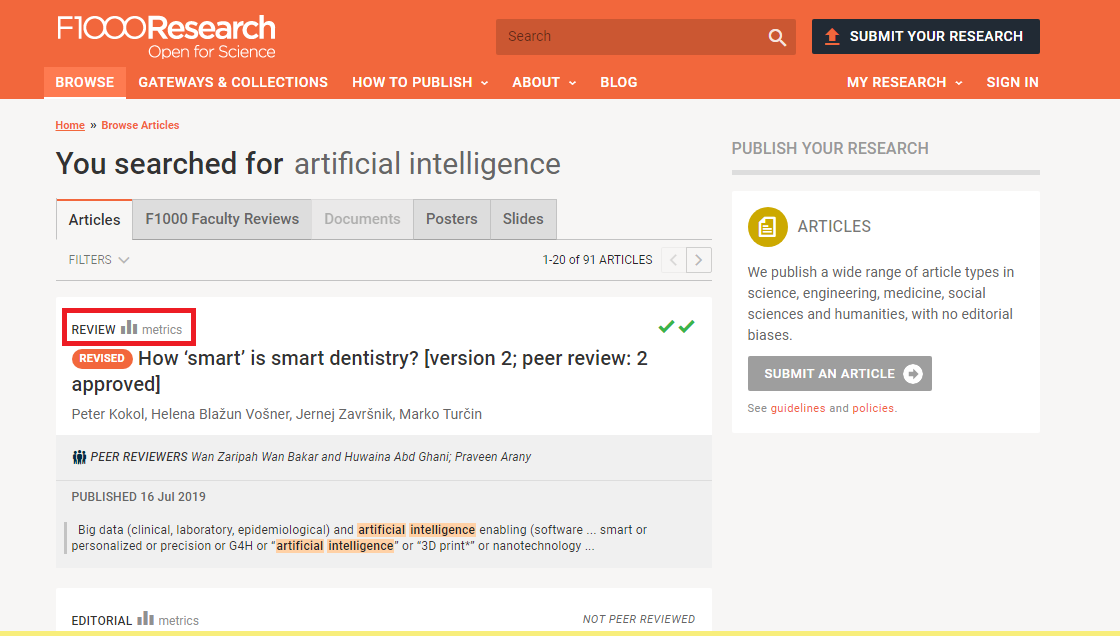Expand the Filters dropdown
The width and height of the screenshot is (1120, 636).
(x=99, y=260)
